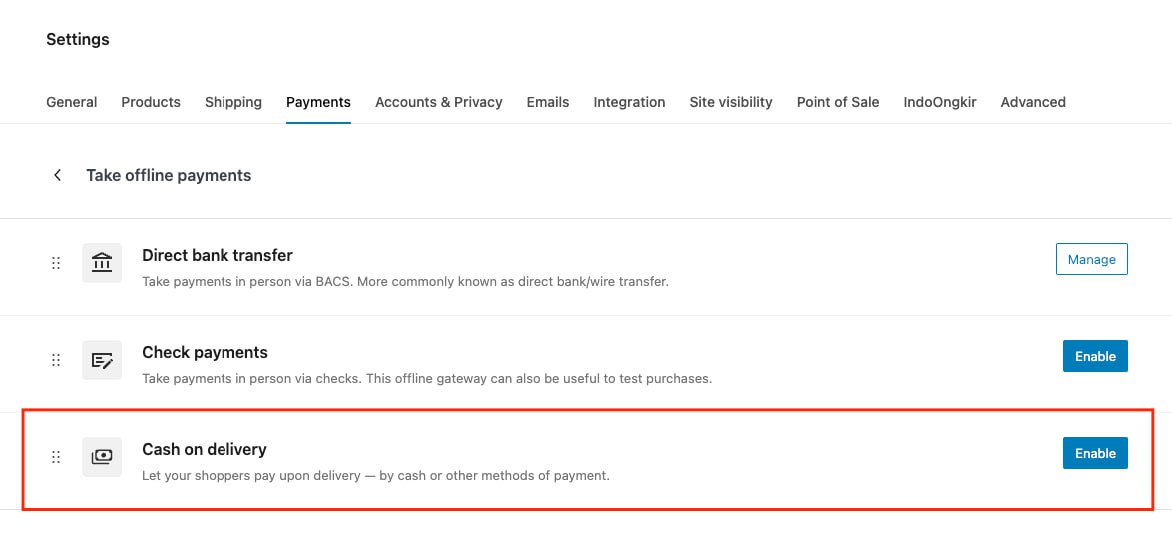This screenshot has height=545, width=1172.
Task: Go back using the left chevron arrow
Action: tap(58, 175)
